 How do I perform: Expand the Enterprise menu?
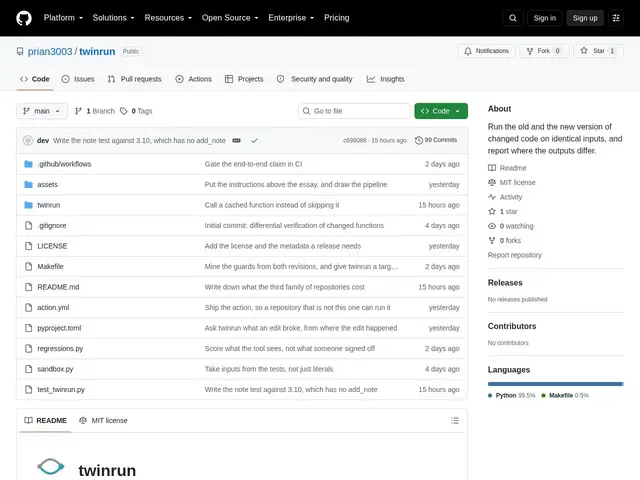click(x=291, y=18)
